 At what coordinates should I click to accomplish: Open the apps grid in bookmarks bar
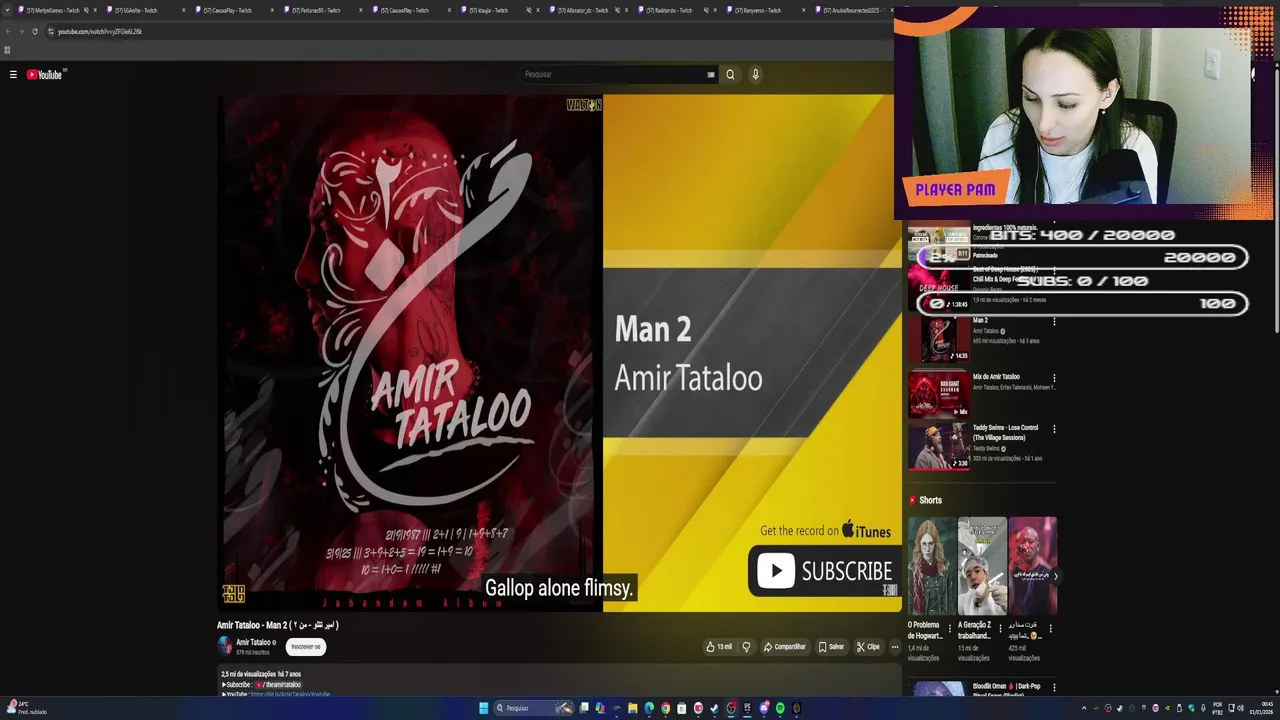(x=7, y=49)
